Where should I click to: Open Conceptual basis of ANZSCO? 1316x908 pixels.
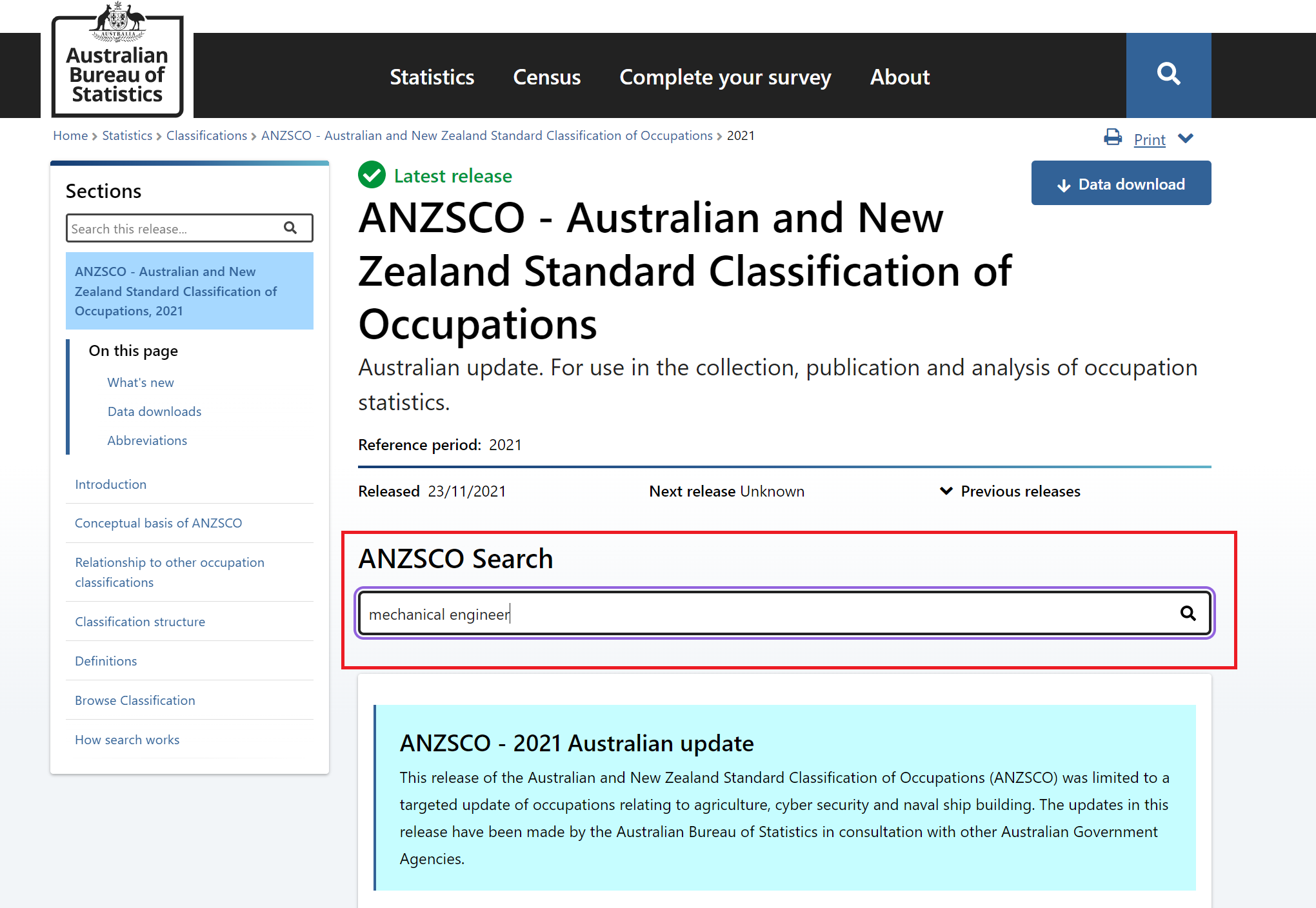[x=158, y=523]
